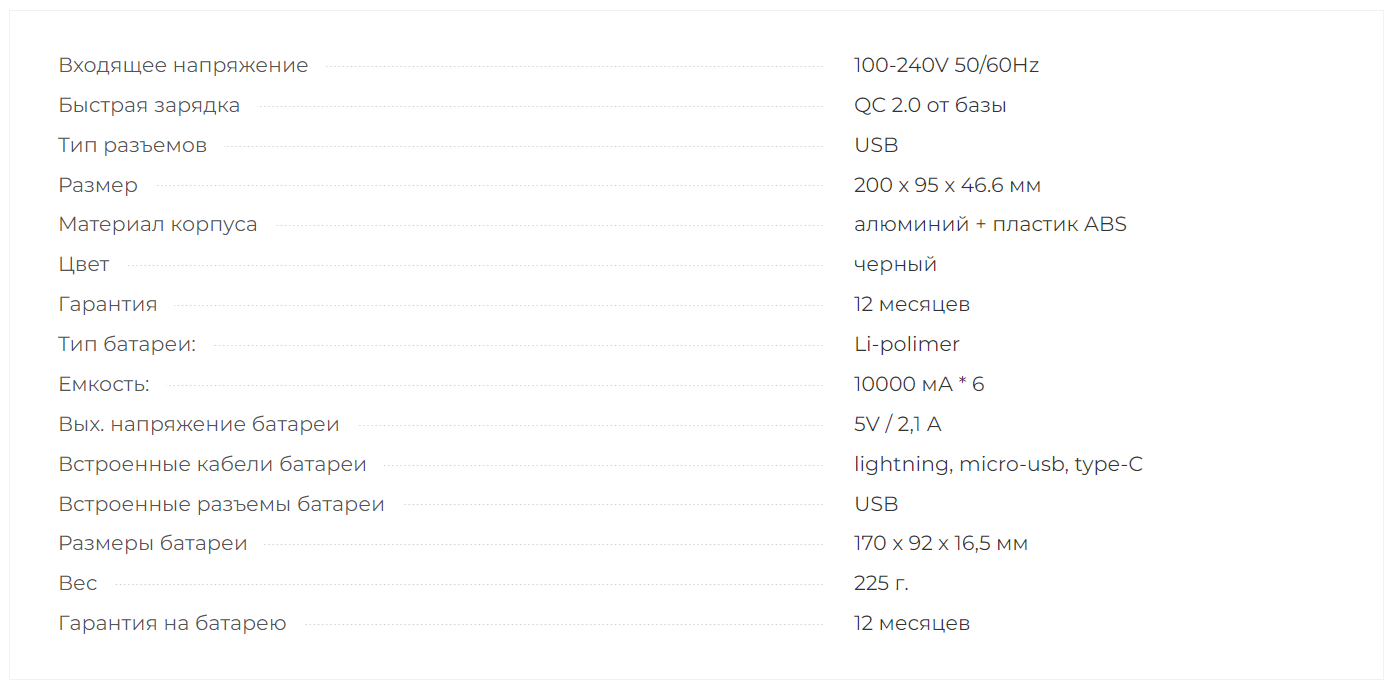Click the "5V / 2,1 A" value

(897, 425)
